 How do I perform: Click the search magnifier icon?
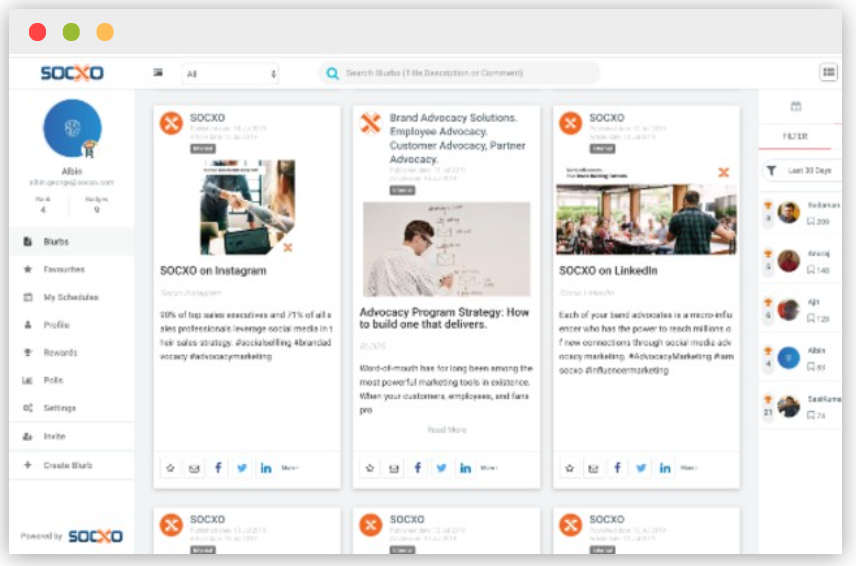(332, 73)
